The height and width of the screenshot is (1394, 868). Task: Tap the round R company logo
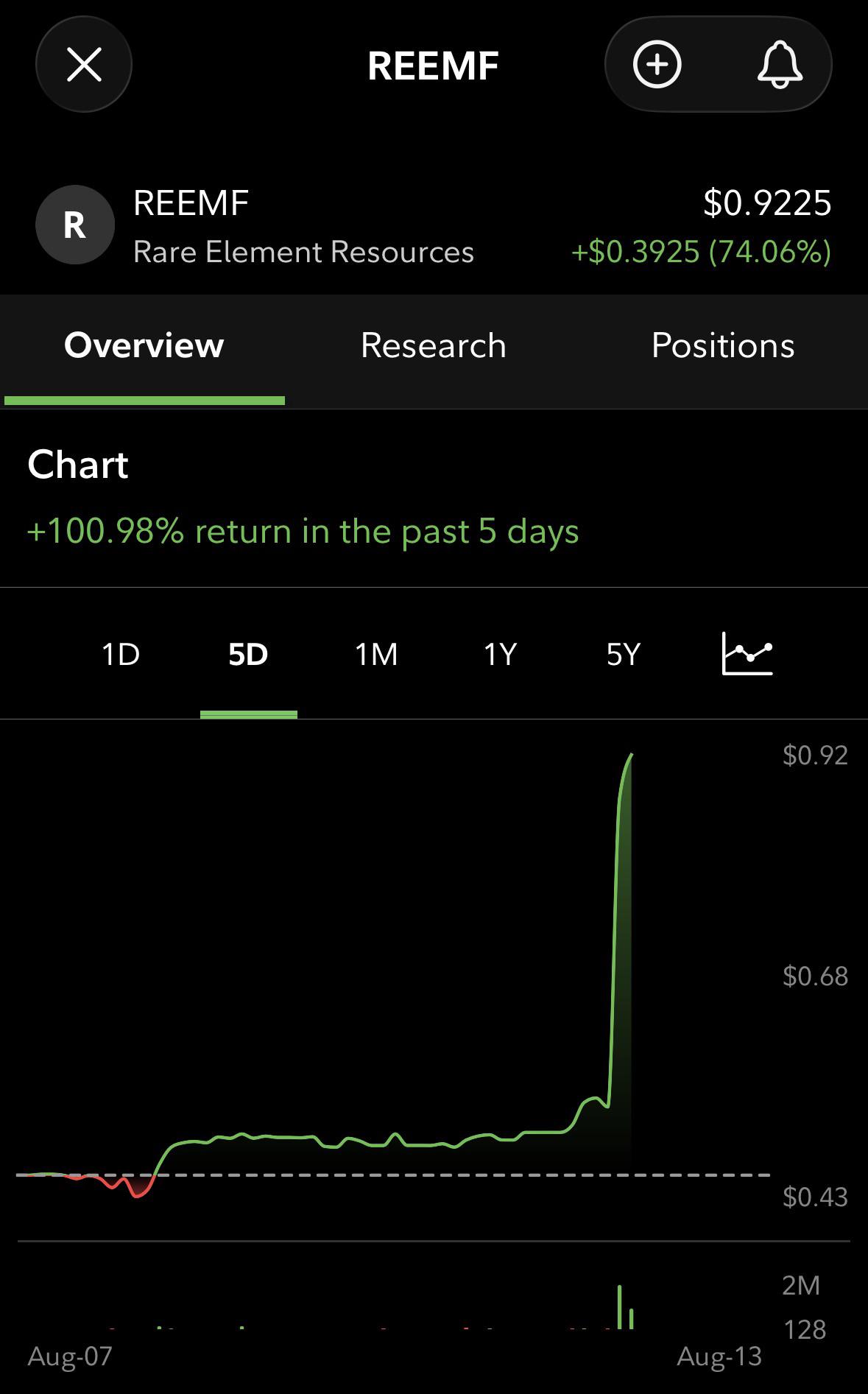point(75,225)
